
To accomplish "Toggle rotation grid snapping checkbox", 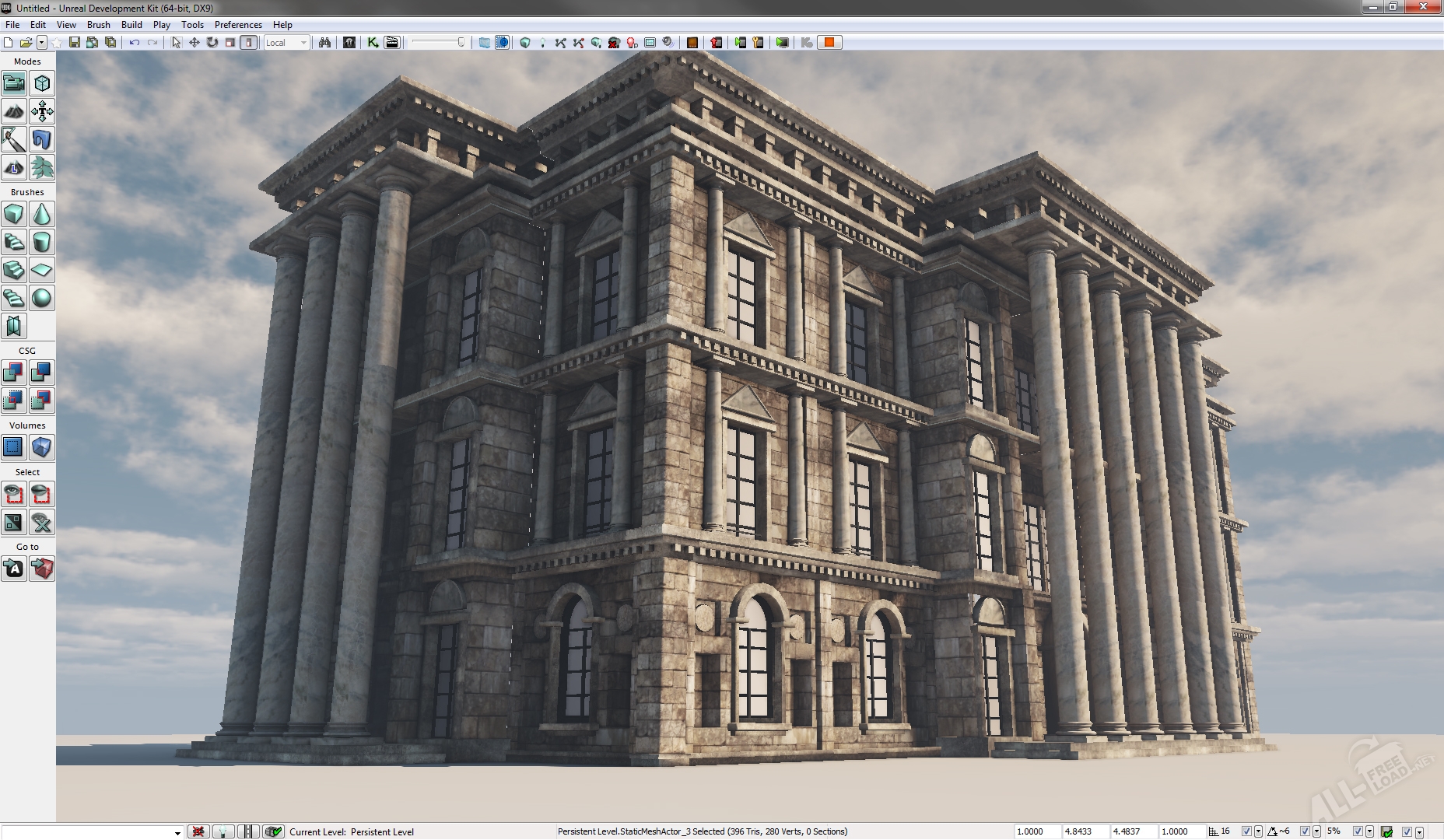I will [1305, 831].
